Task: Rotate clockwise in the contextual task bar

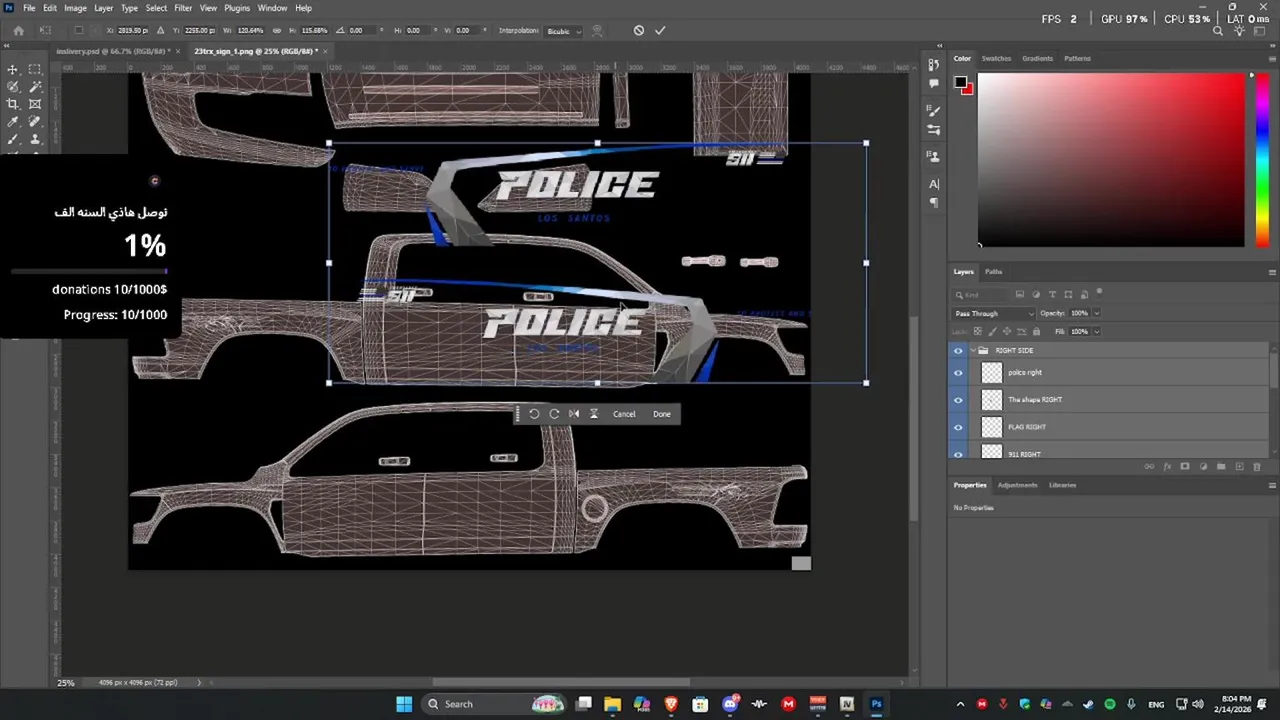Action: (554, 414)
